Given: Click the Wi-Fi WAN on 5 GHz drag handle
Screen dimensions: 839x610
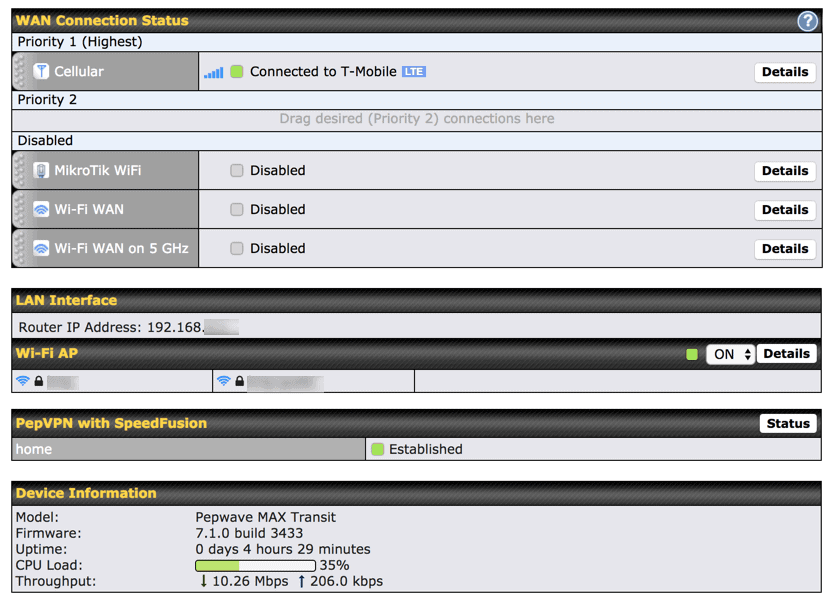Looking at the screenshot, I should click(20, 248).
